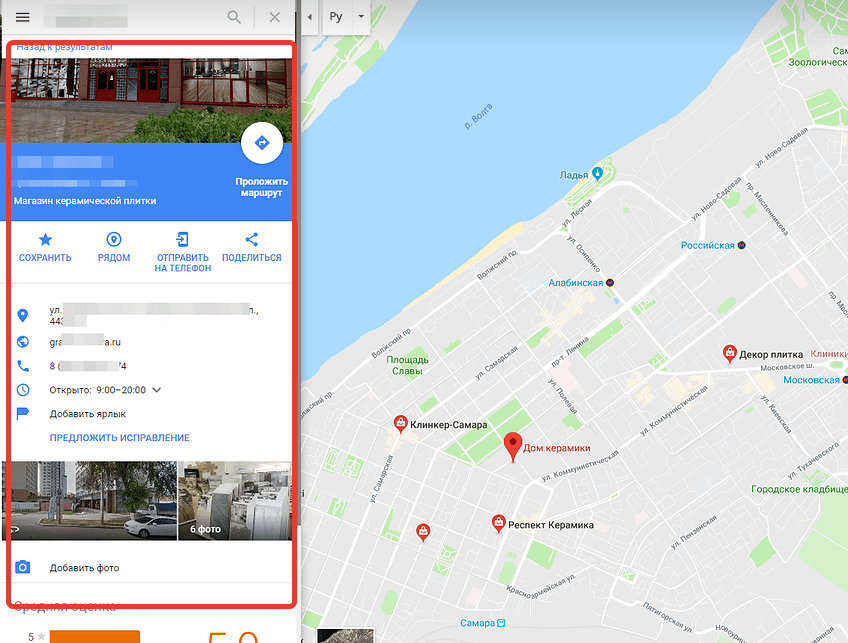848x643 pixels.
Task: Click the round directions arrow button
Action: pyautogui.click(x=262, y=143)
